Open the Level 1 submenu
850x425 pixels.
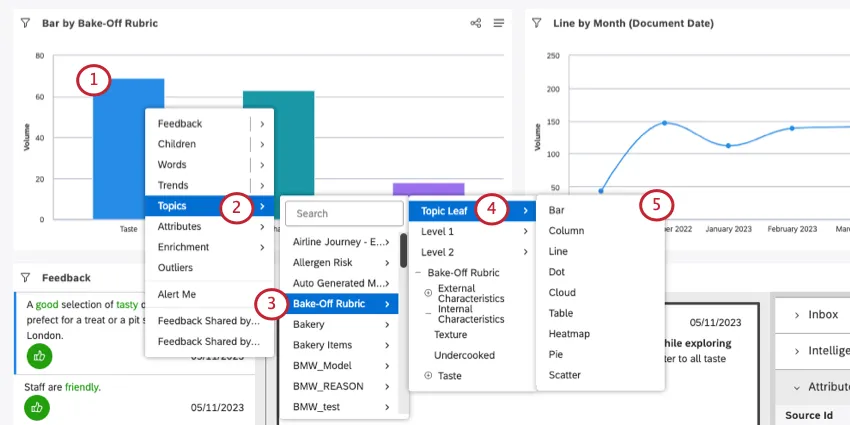tap(468, 231)
